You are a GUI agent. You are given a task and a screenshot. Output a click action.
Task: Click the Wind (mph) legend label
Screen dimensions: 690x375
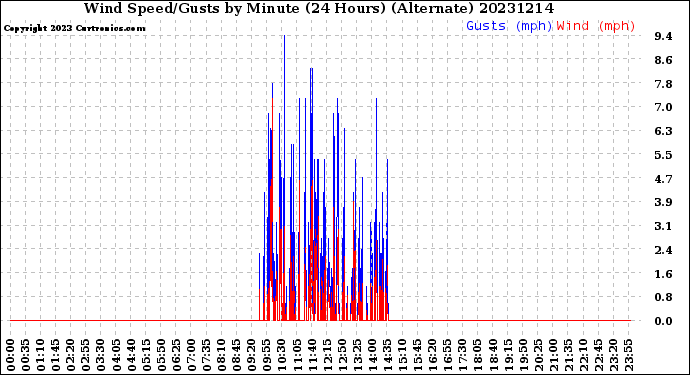pos(595,26)
